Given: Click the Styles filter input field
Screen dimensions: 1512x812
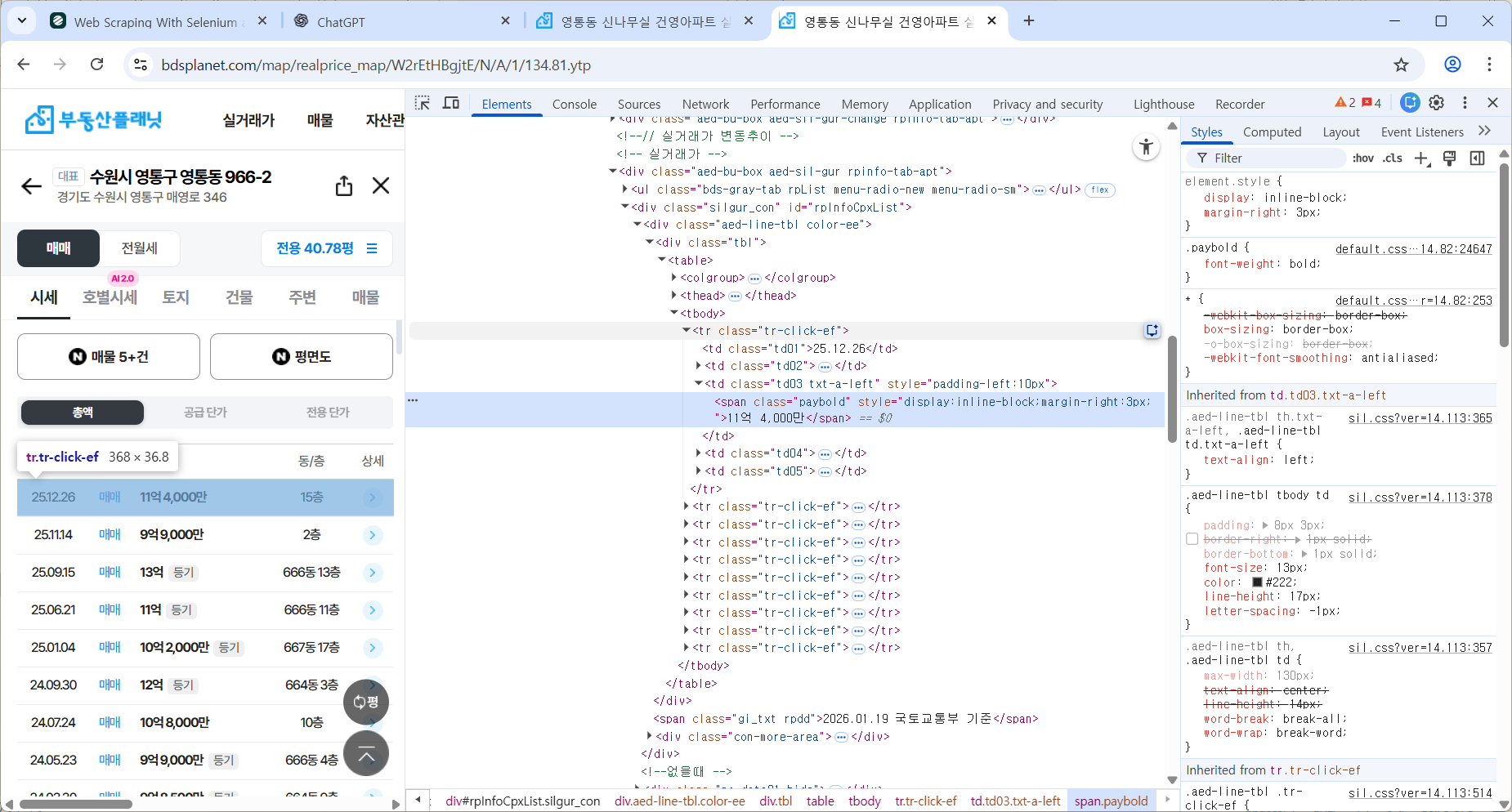Looking at the screenshot, I should pyautogui.click(x=1265, y=158).
